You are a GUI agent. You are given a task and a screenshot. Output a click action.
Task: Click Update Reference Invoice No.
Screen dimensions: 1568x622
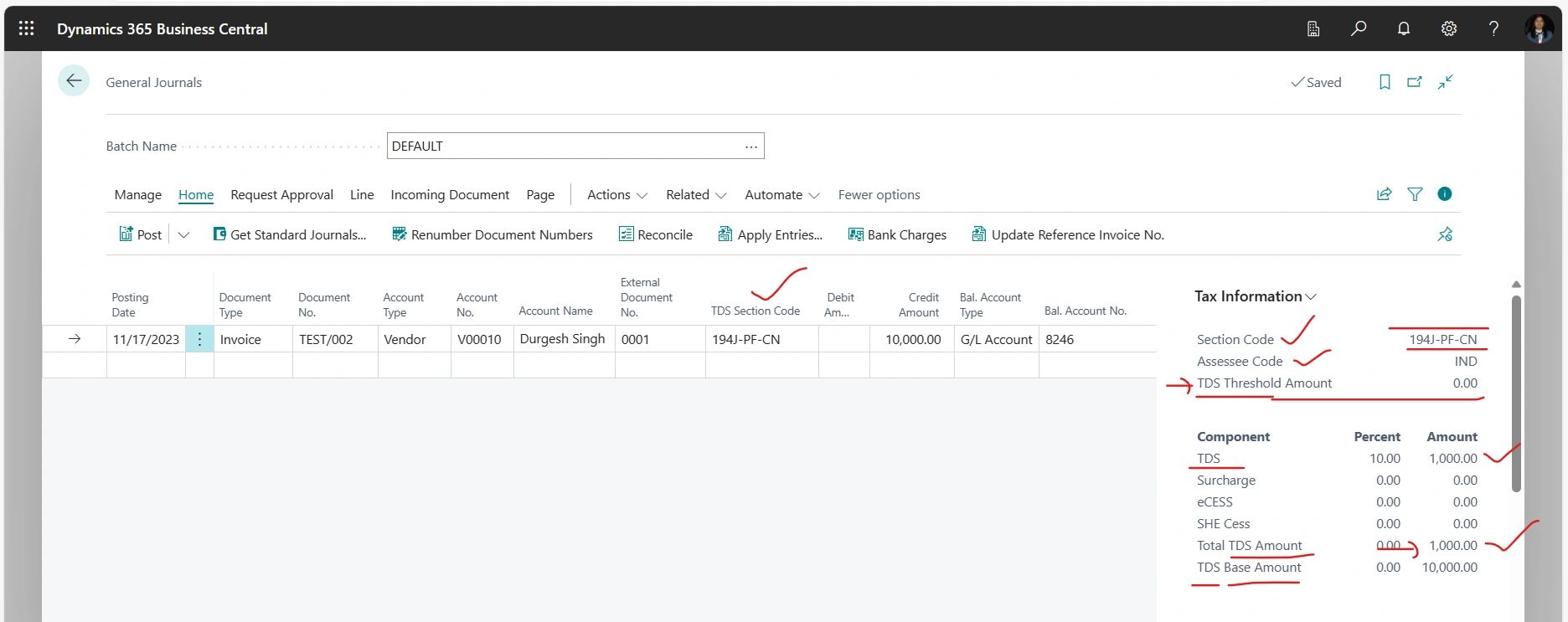tap(1068, 235)
